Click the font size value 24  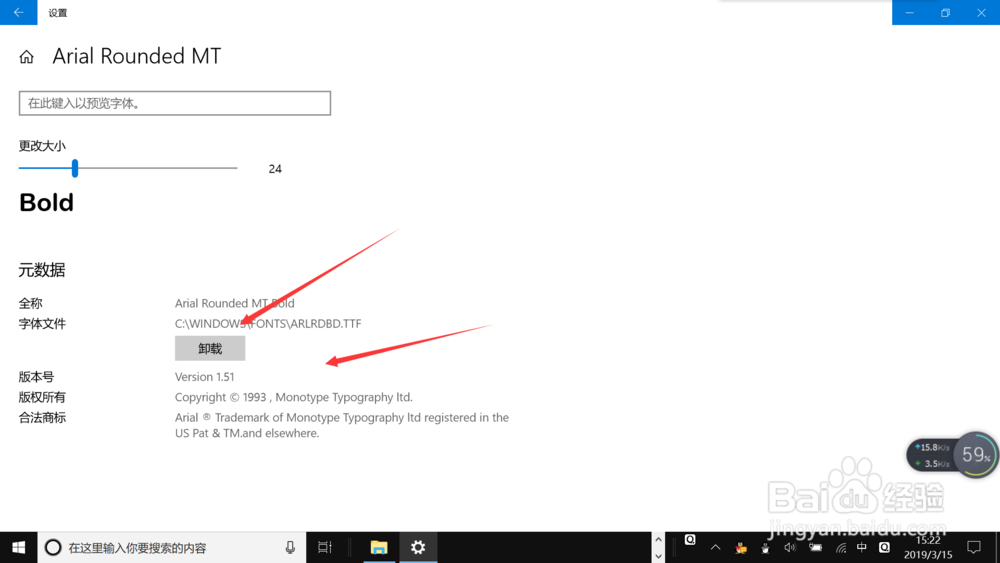pos(275,169)
